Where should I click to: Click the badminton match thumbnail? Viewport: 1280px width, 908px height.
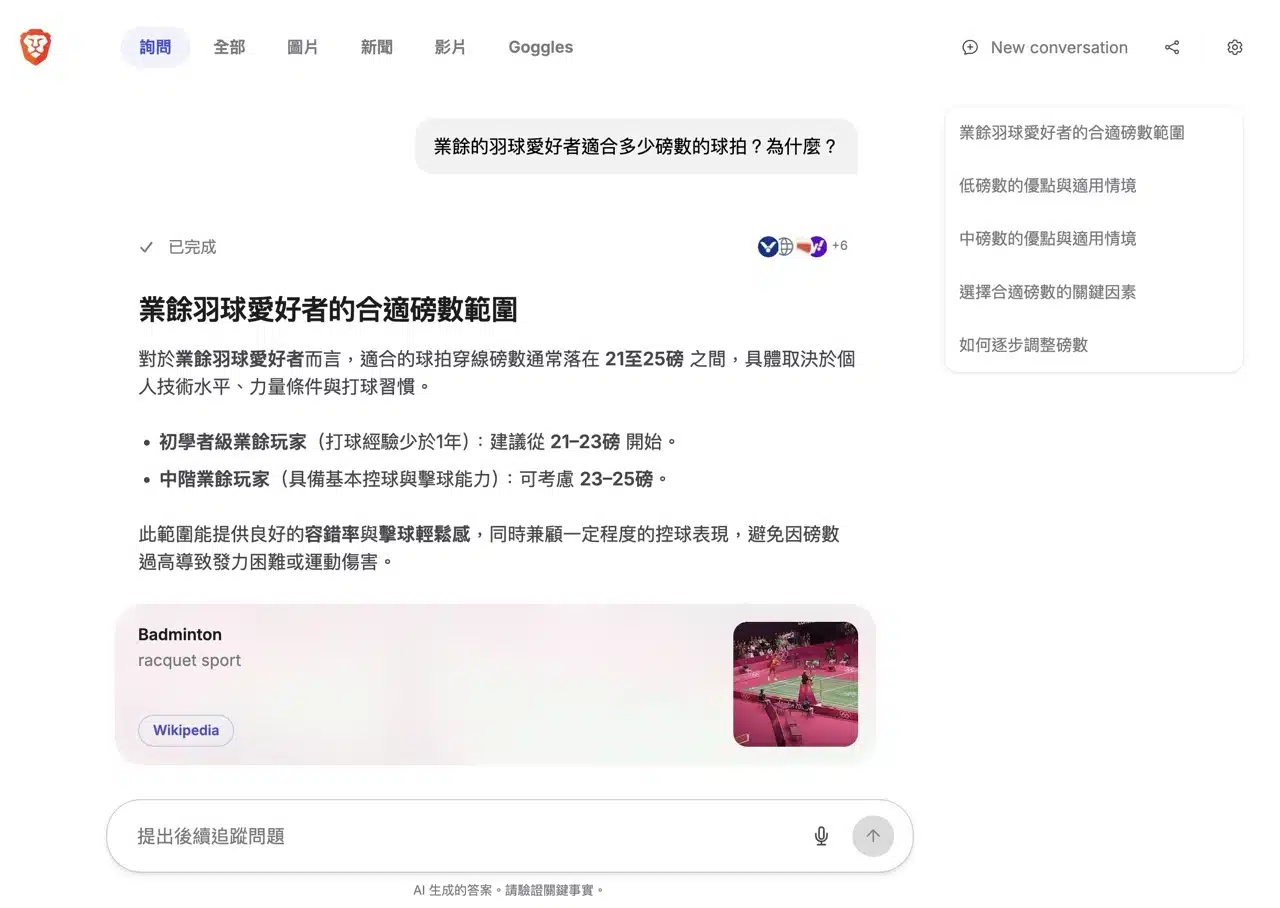coord(795,684)
